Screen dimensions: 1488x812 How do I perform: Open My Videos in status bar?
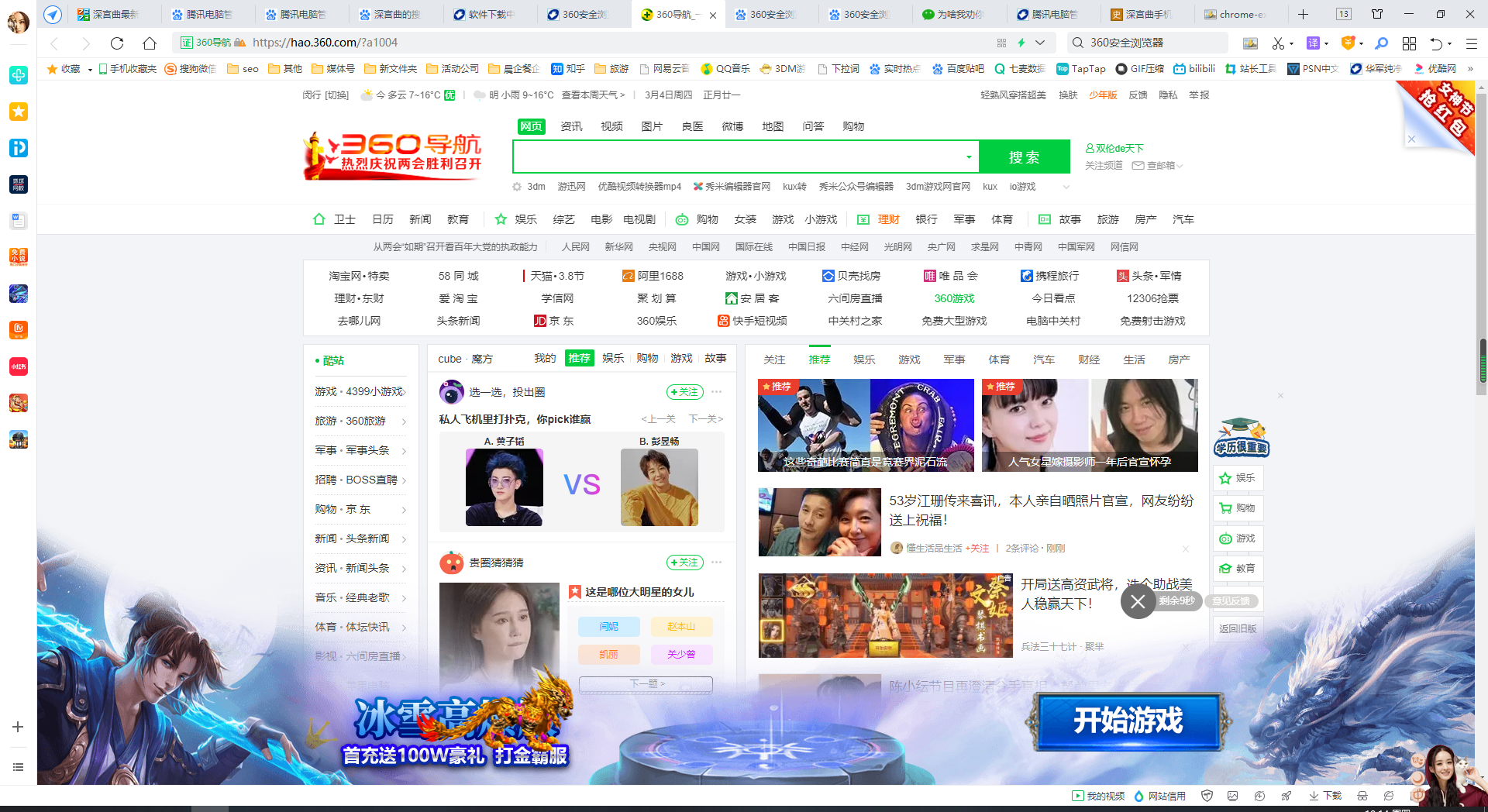coord(1097,796)
